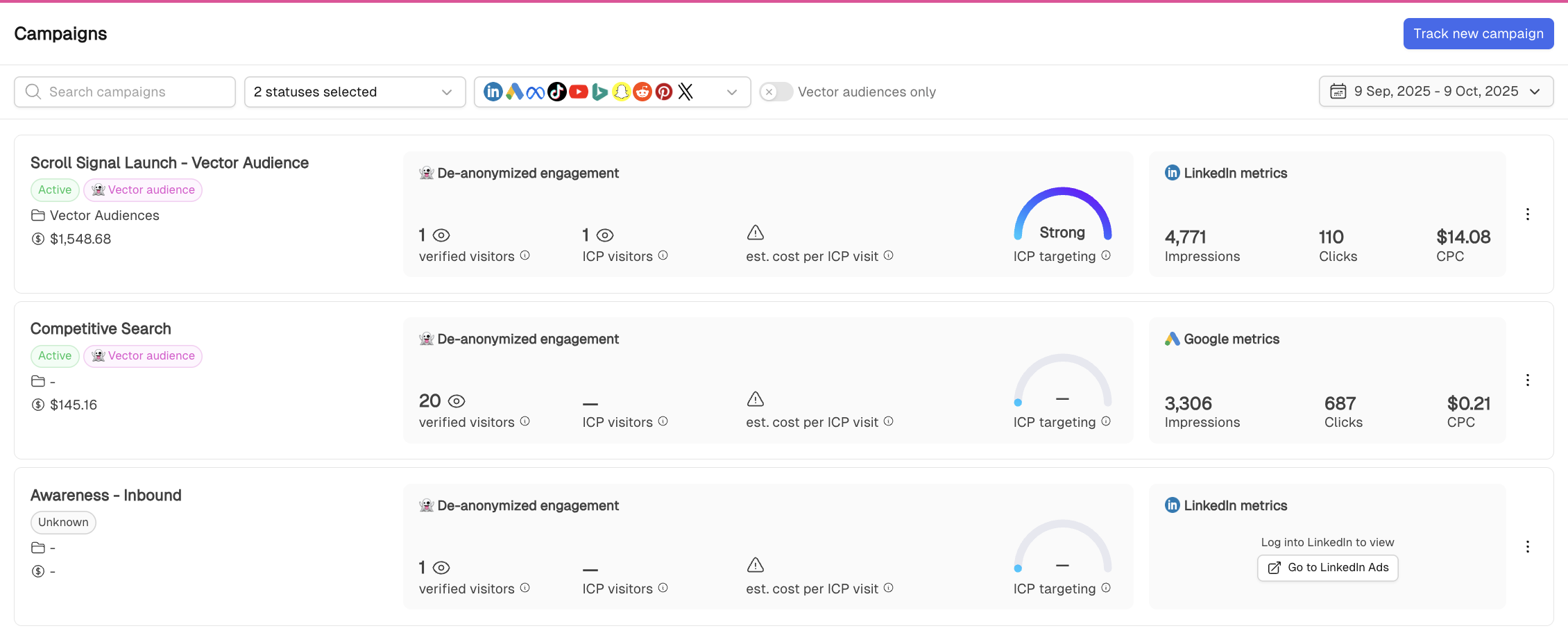Click the 3,306 Impressions value
Image resolution: width=1568 pixels, height=633 pixels.
pos(1188,403)
